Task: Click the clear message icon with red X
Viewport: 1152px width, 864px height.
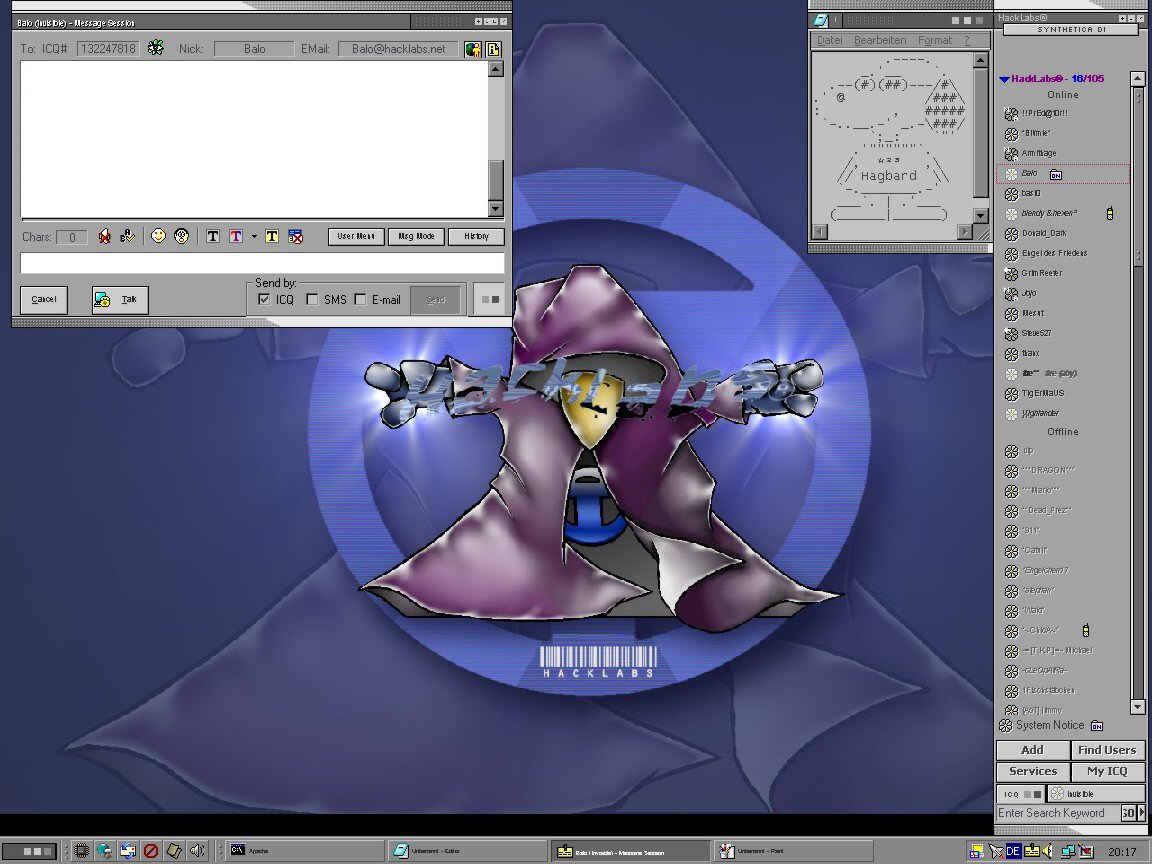Action: coord(295,236)
